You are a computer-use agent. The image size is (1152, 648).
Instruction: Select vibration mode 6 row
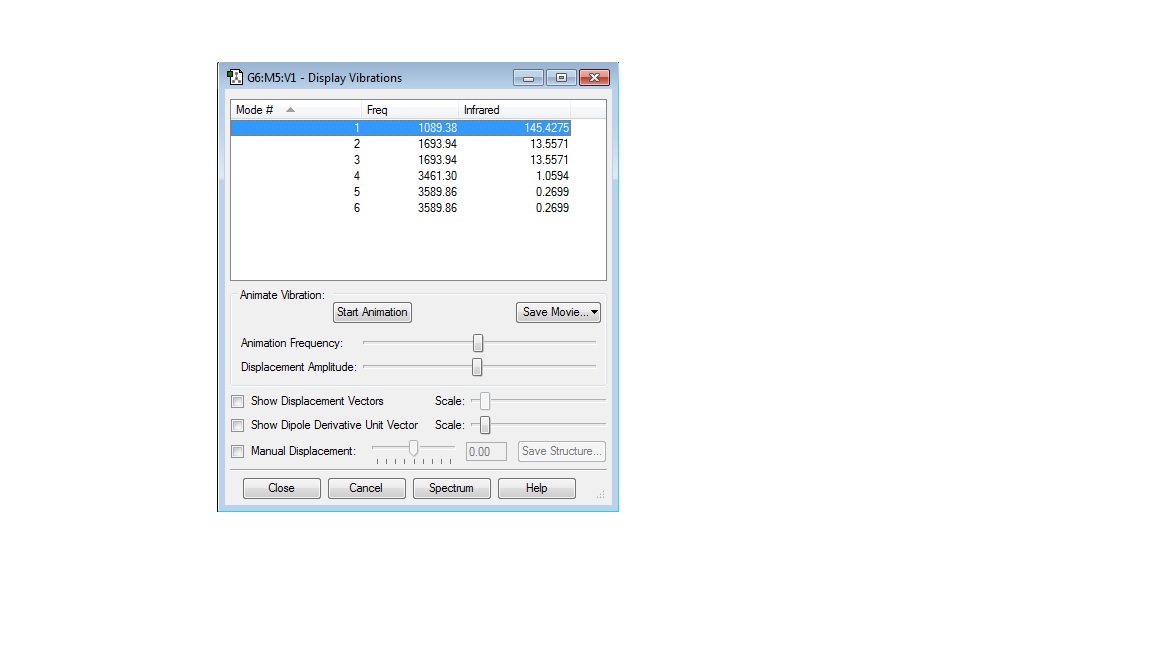(400, 208)
